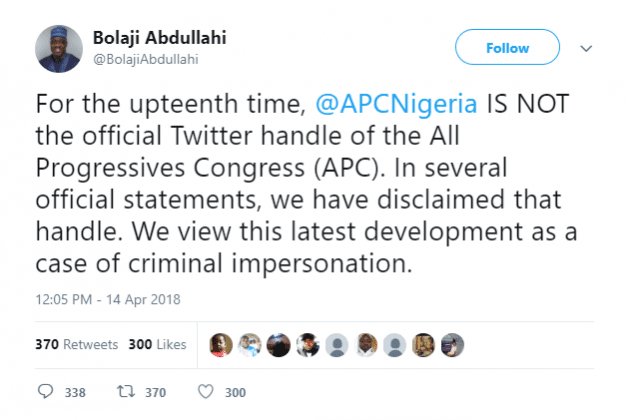
Task: Open the second default gray silhouette avatar
Action: 395,345
